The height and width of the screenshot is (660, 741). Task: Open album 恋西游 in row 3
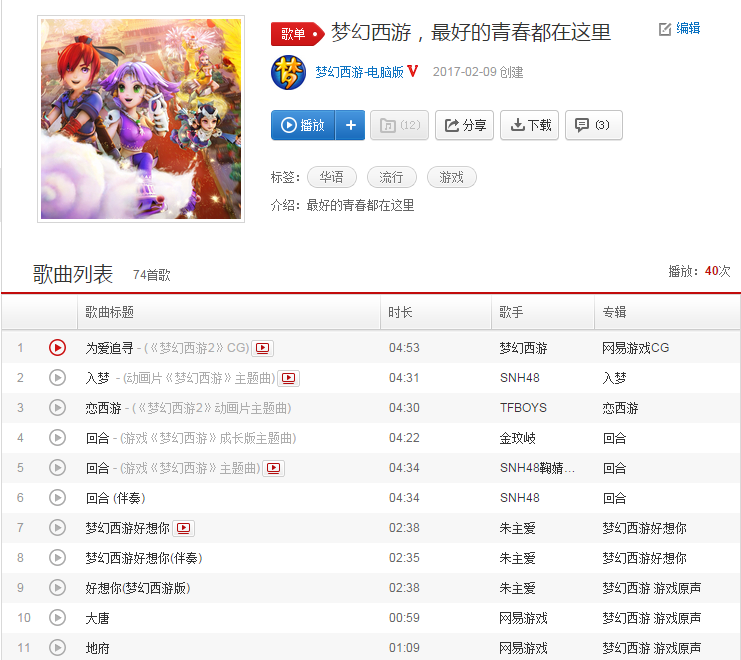620,408
